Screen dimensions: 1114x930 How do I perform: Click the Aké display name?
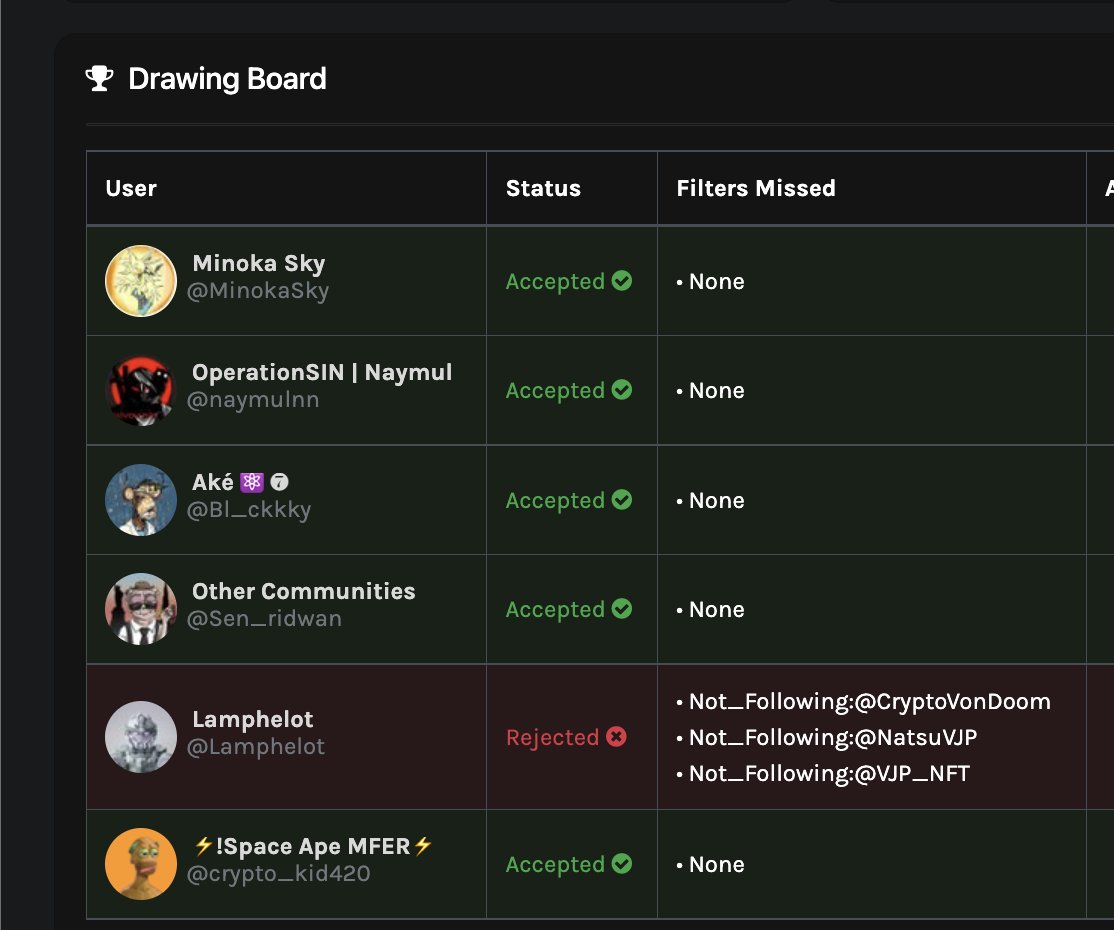212,482
